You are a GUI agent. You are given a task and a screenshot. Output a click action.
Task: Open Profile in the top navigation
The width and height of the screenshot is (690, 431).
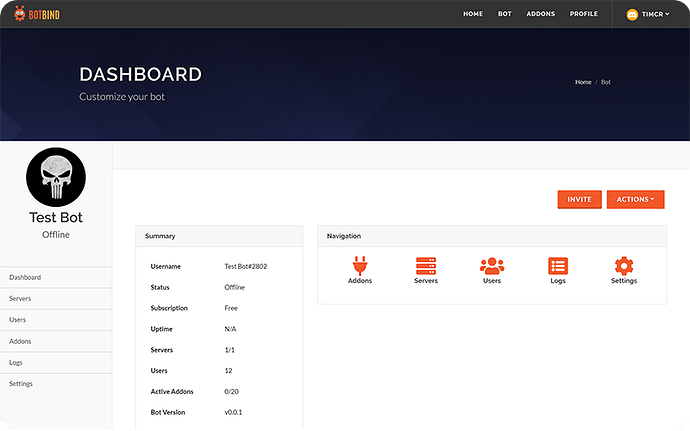click(584, 14)
